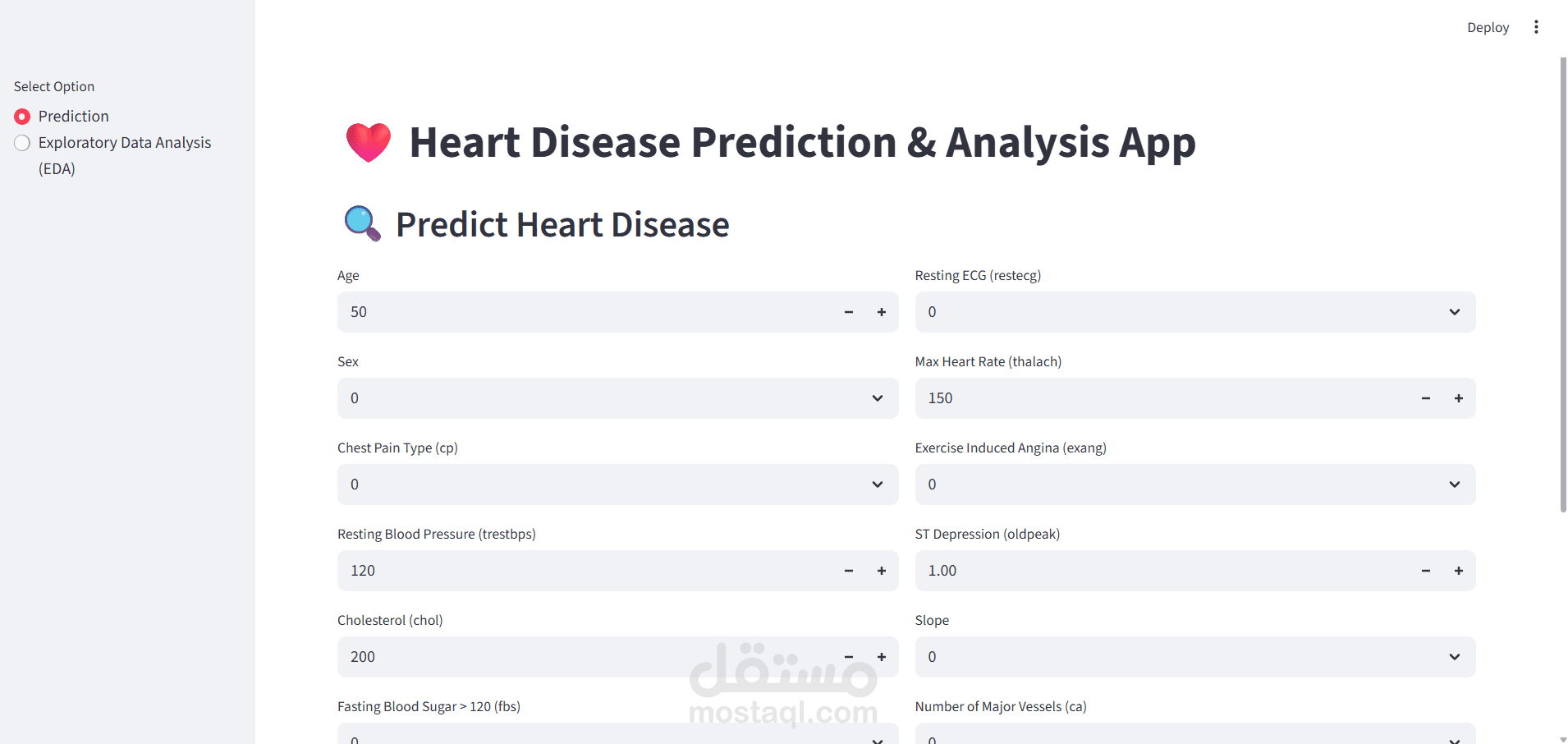Click the Cholesterol input field
The image size is (1568, 744).
coord(575,657)
